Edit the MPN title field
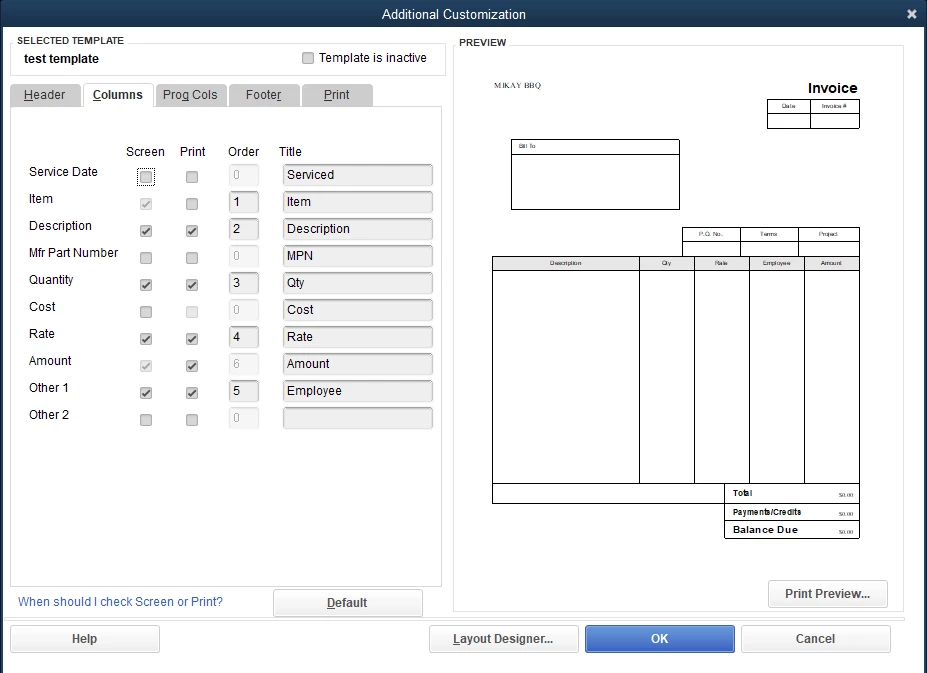The width and height of the screenshot is (927, 673). [358, 256]
